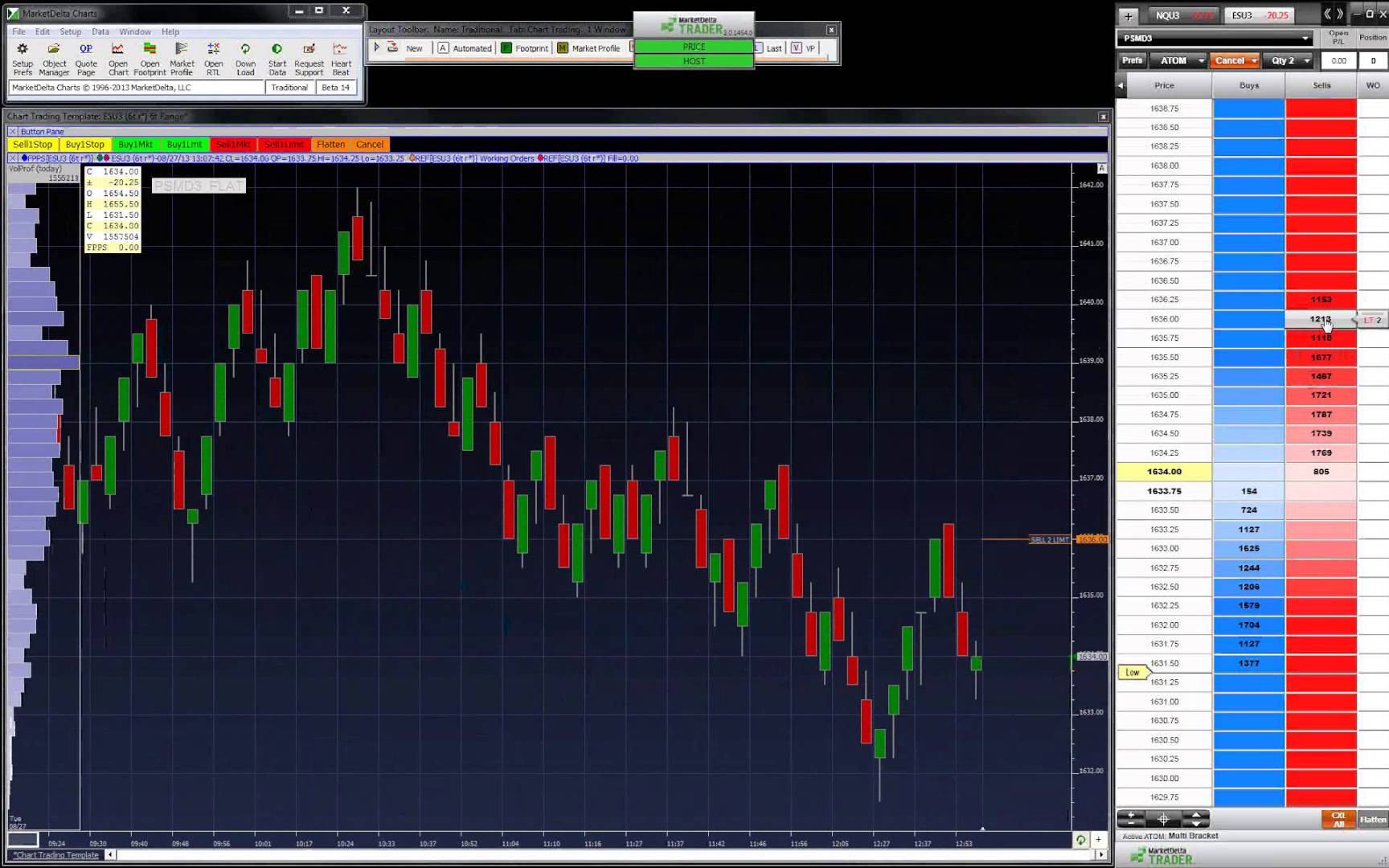
Task: Select the VP layout button
Action: [803, 48]
